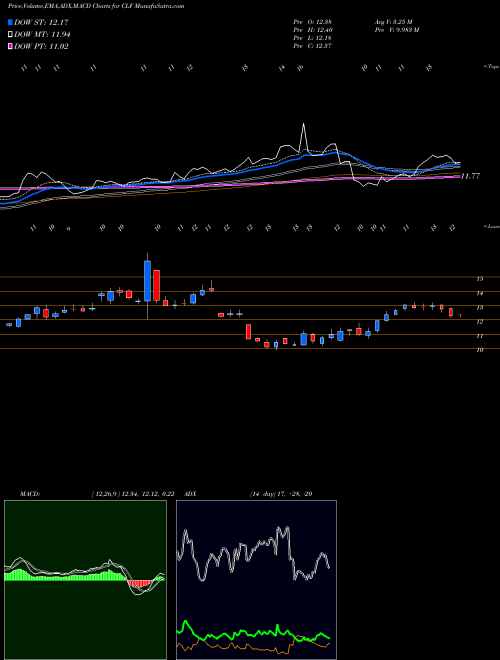The width and height of the screenshot is (500, 660).
Task: Click the '<Tops' label at the right edge
Action: pos(491,67)
